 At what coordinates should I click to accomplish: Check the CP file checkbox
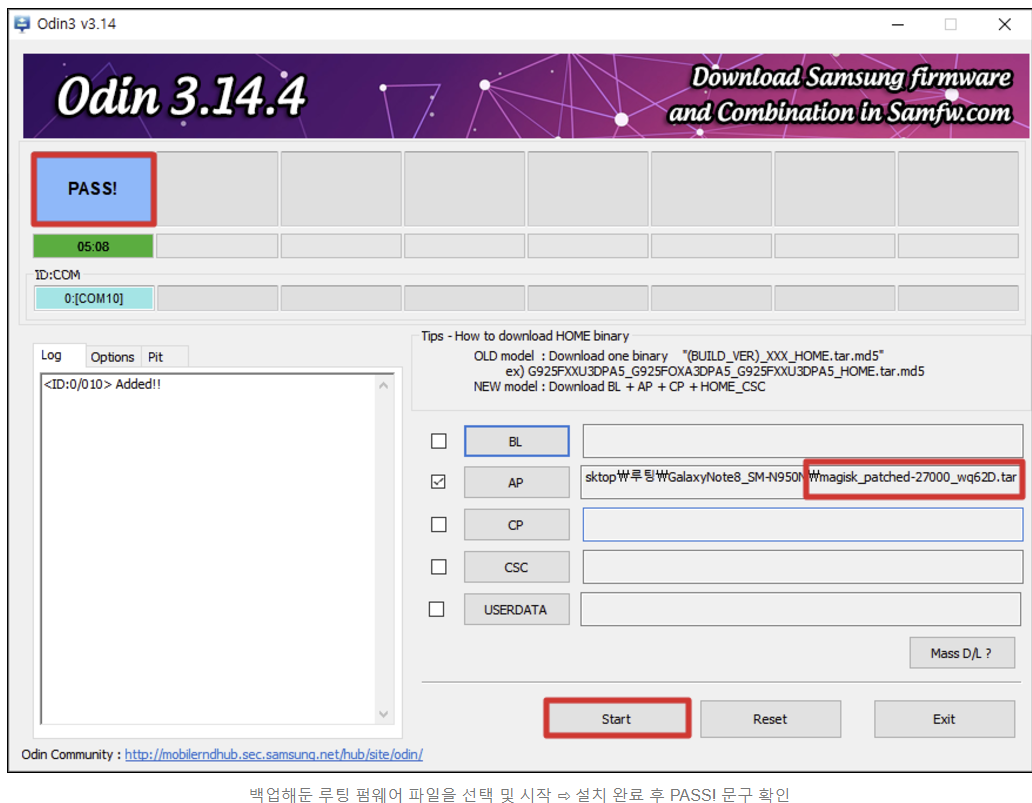coord(438,525)
